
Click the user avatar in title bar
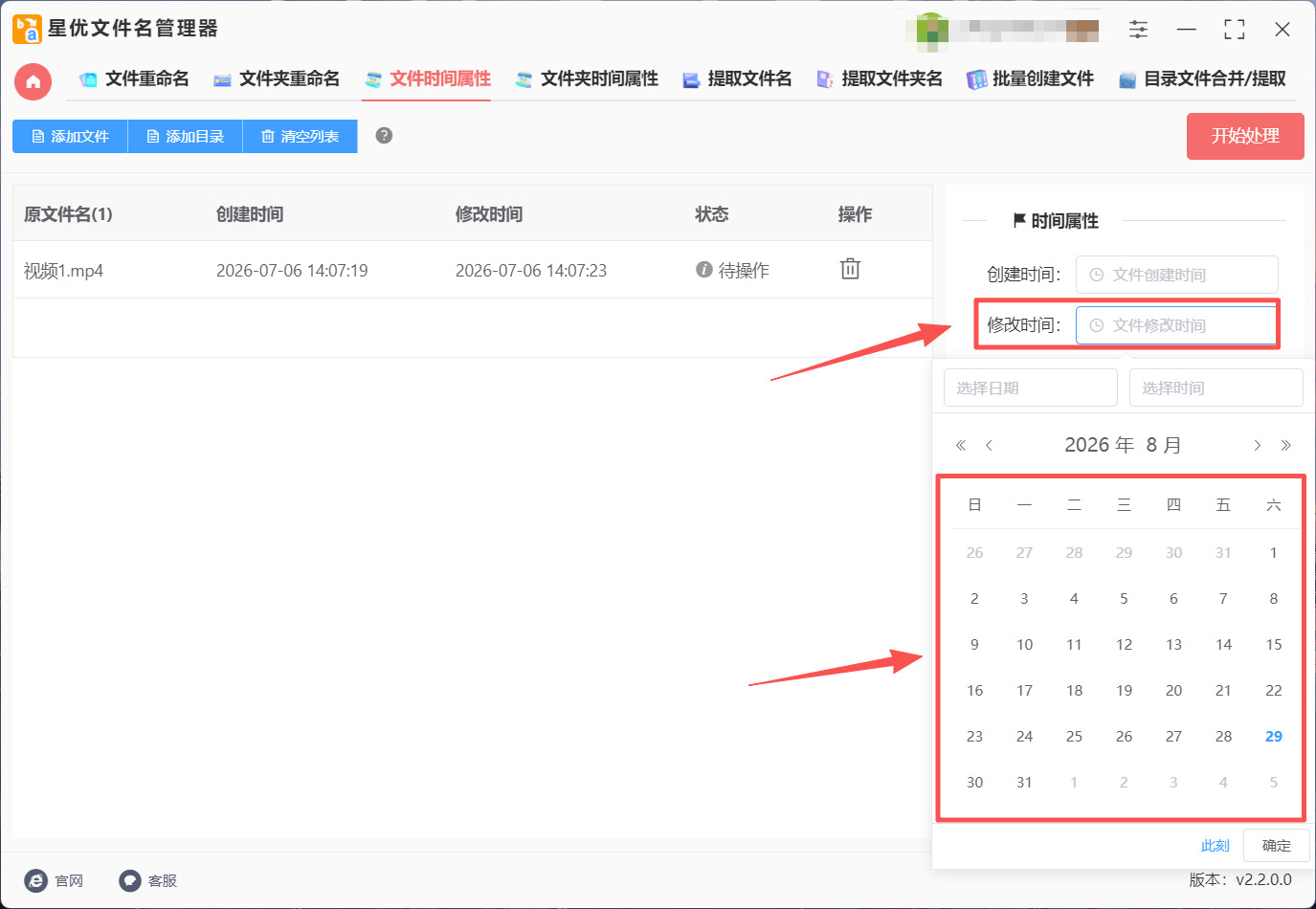[x=932, y=30]
